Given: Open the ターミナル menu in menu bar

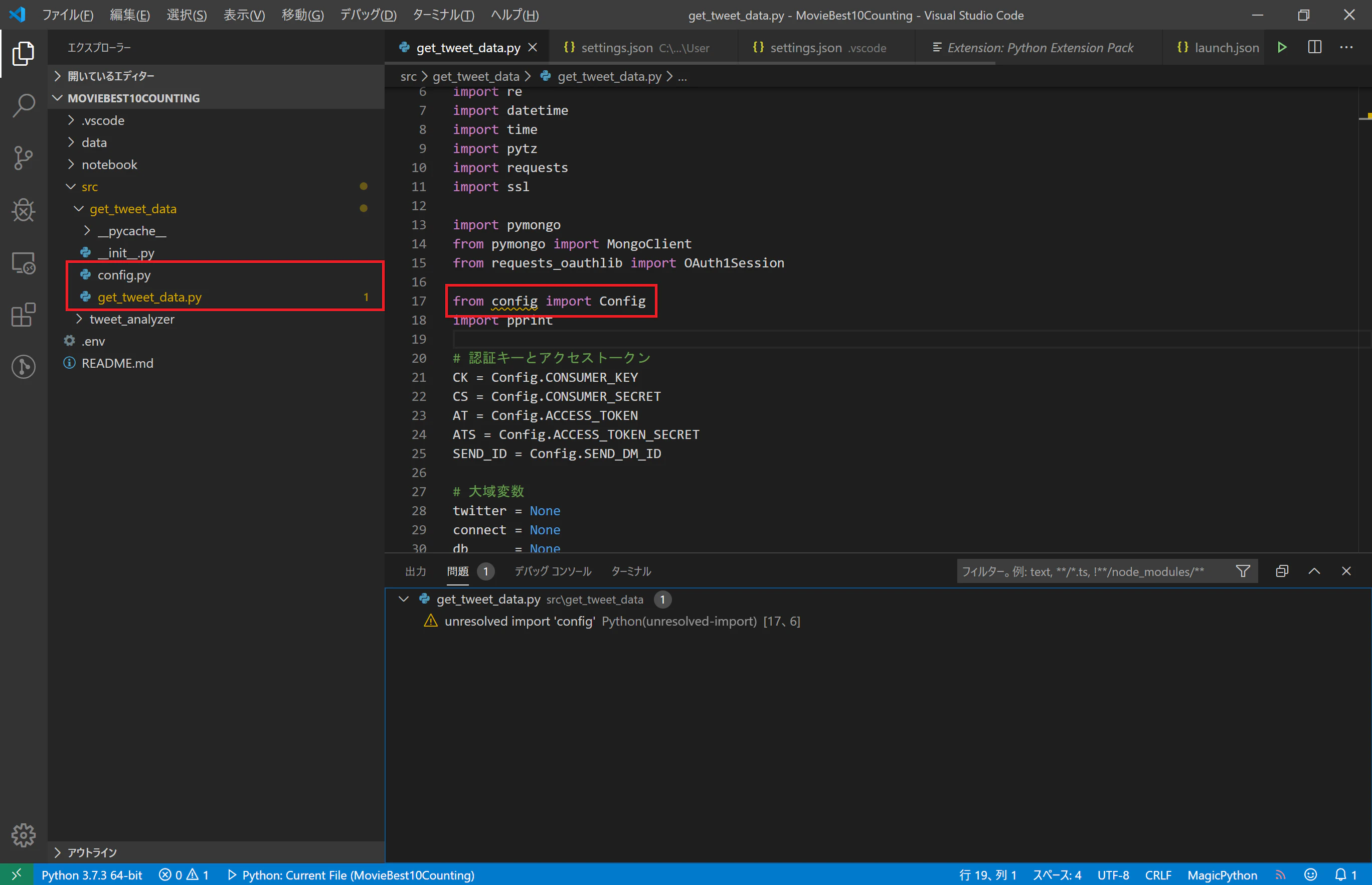Looking at the screenshot, I should [x=443, y=15].
